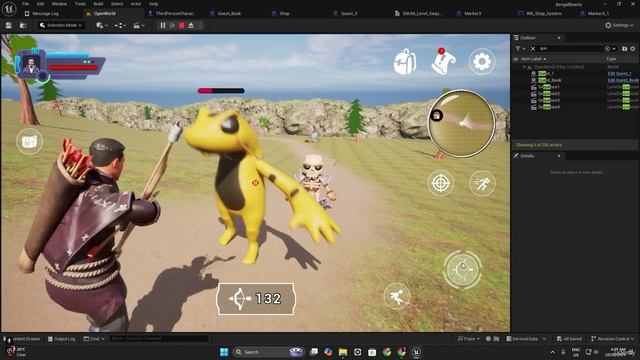Tap the crosshair aim button
Screen dimensions: 640x360
click(x=440, y=183)
